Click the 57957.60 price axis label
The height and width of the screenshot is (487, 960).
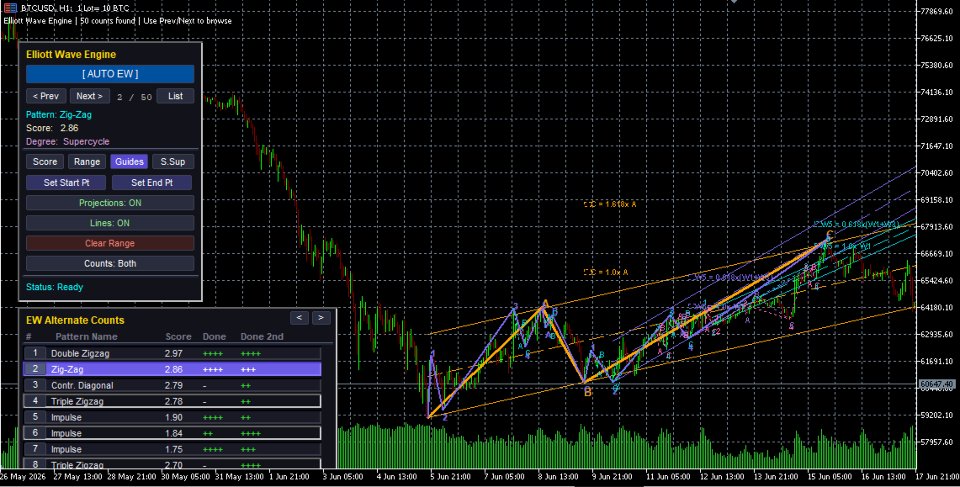tap(937, 442)
